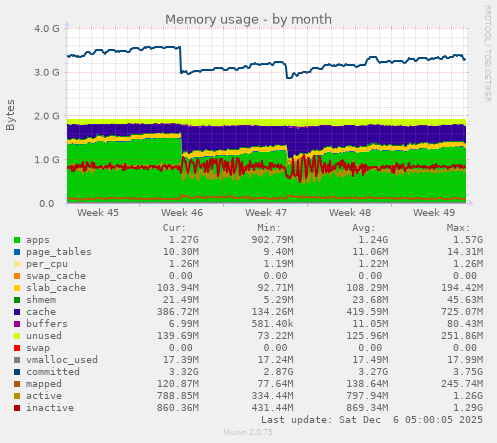Click the unused lime legend swatch

point(17,336)
